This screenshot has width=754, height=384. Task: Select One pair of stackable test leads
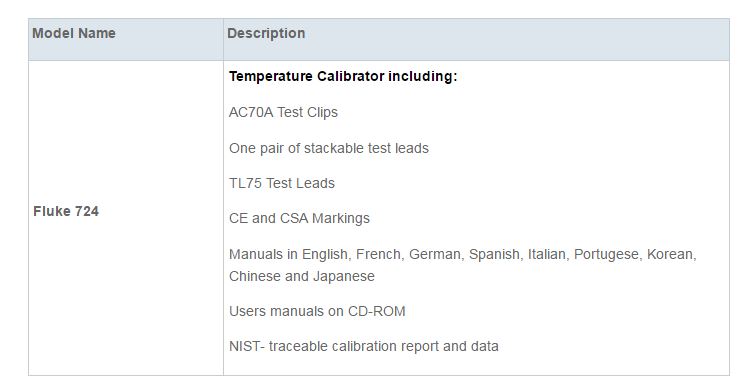pyautogui.click(x=329, y=148)
